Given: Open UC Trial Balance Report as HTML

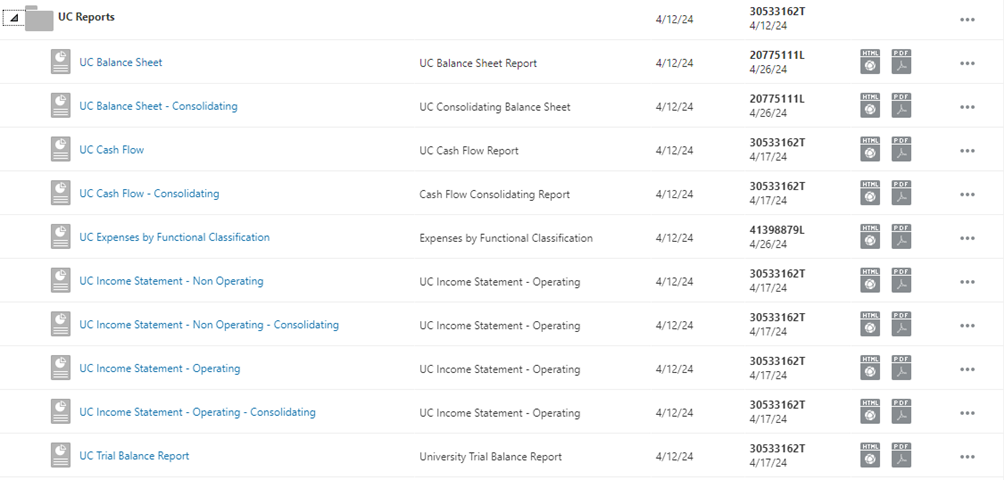Looking at the screenshot, I should pyautogui.click(x=870, y=456).
